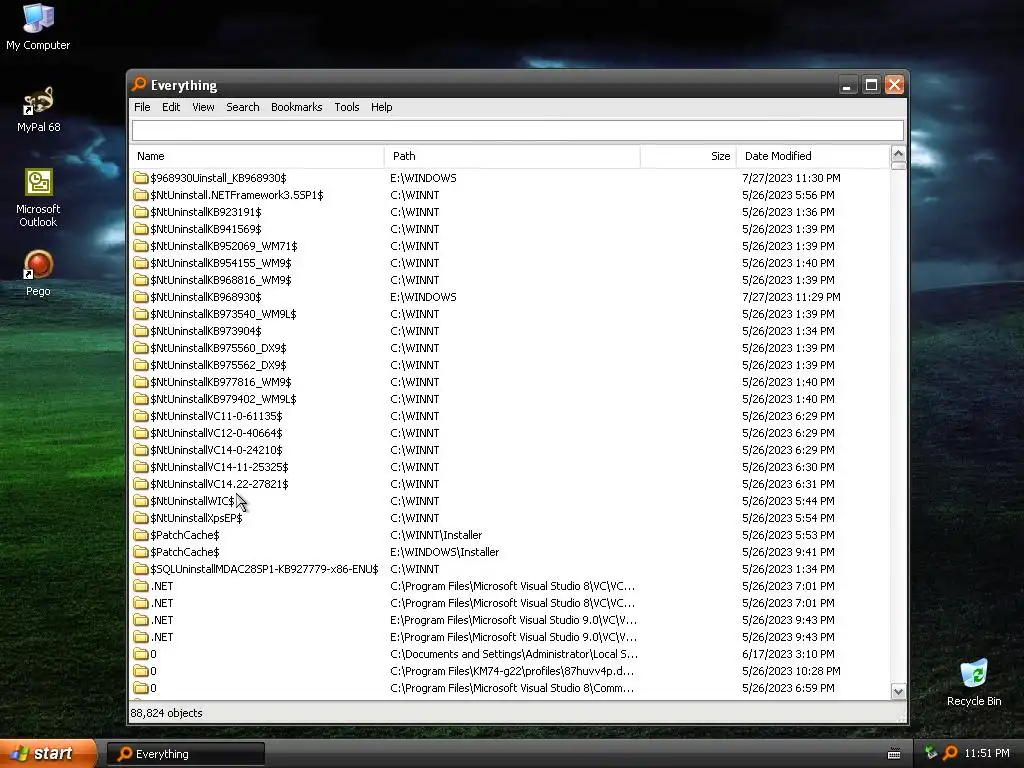
Task: Sort results by Date Modified column header
Action: pos(813,156)
